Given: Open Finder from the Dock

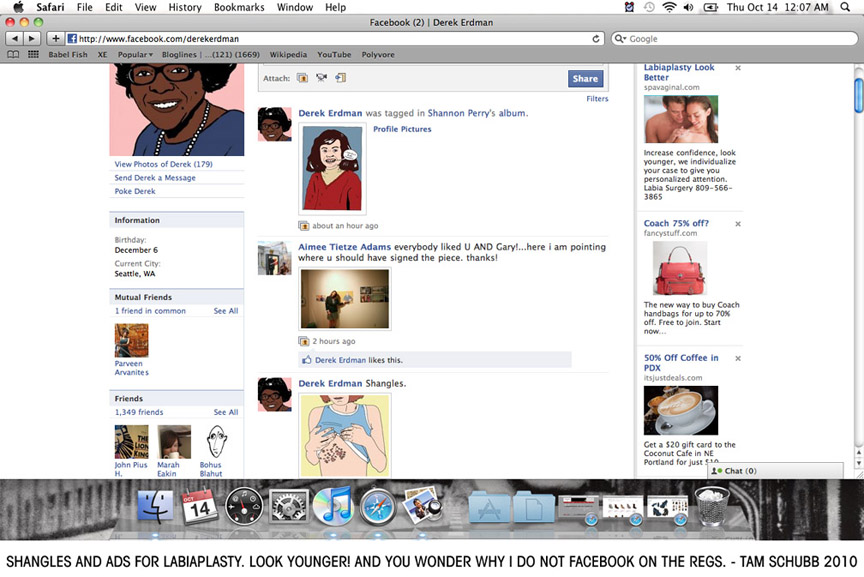Looking at the screenshot, I should pos(155,506).
